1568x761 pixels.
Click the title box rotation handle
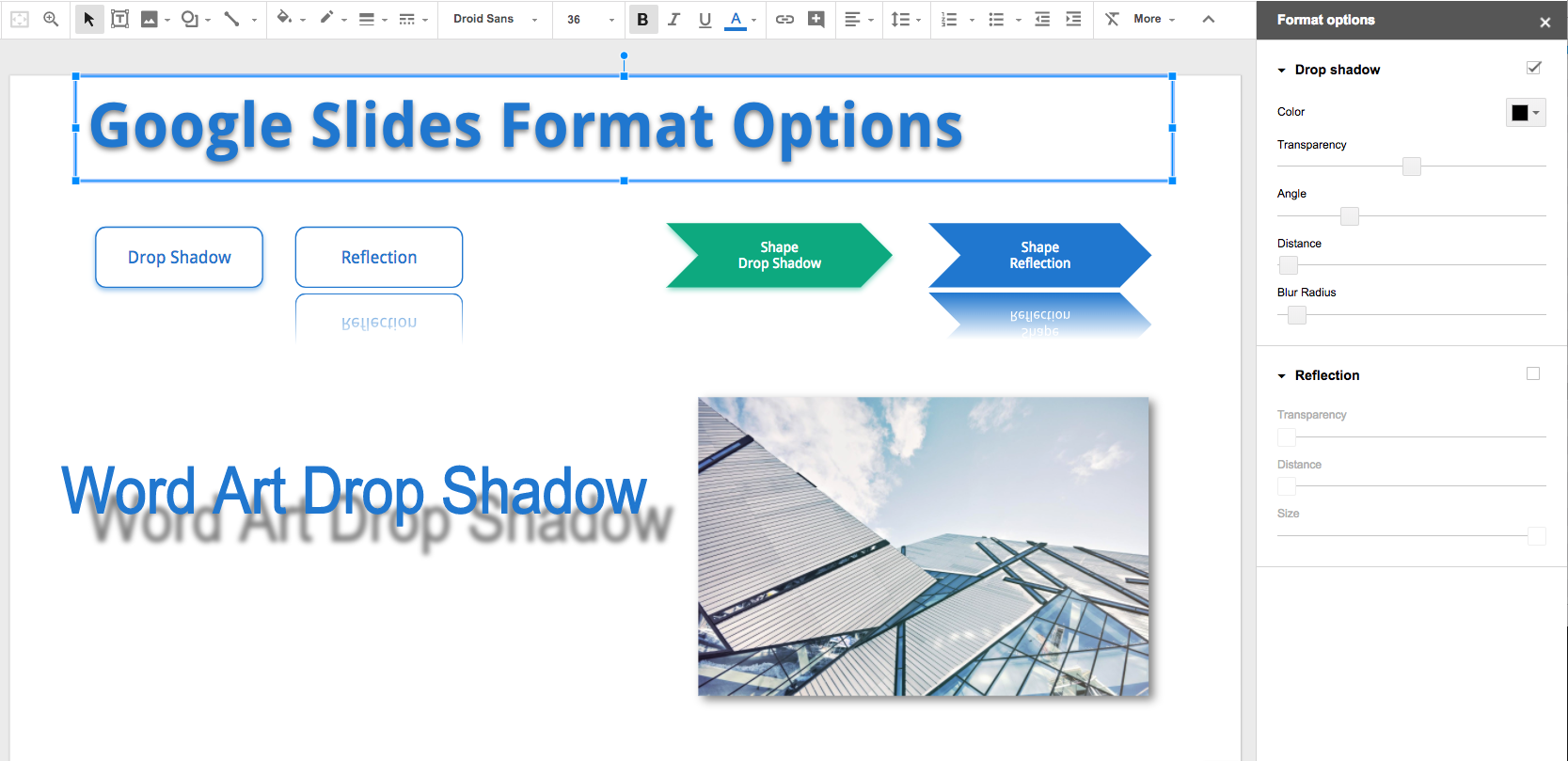point(624,55)
